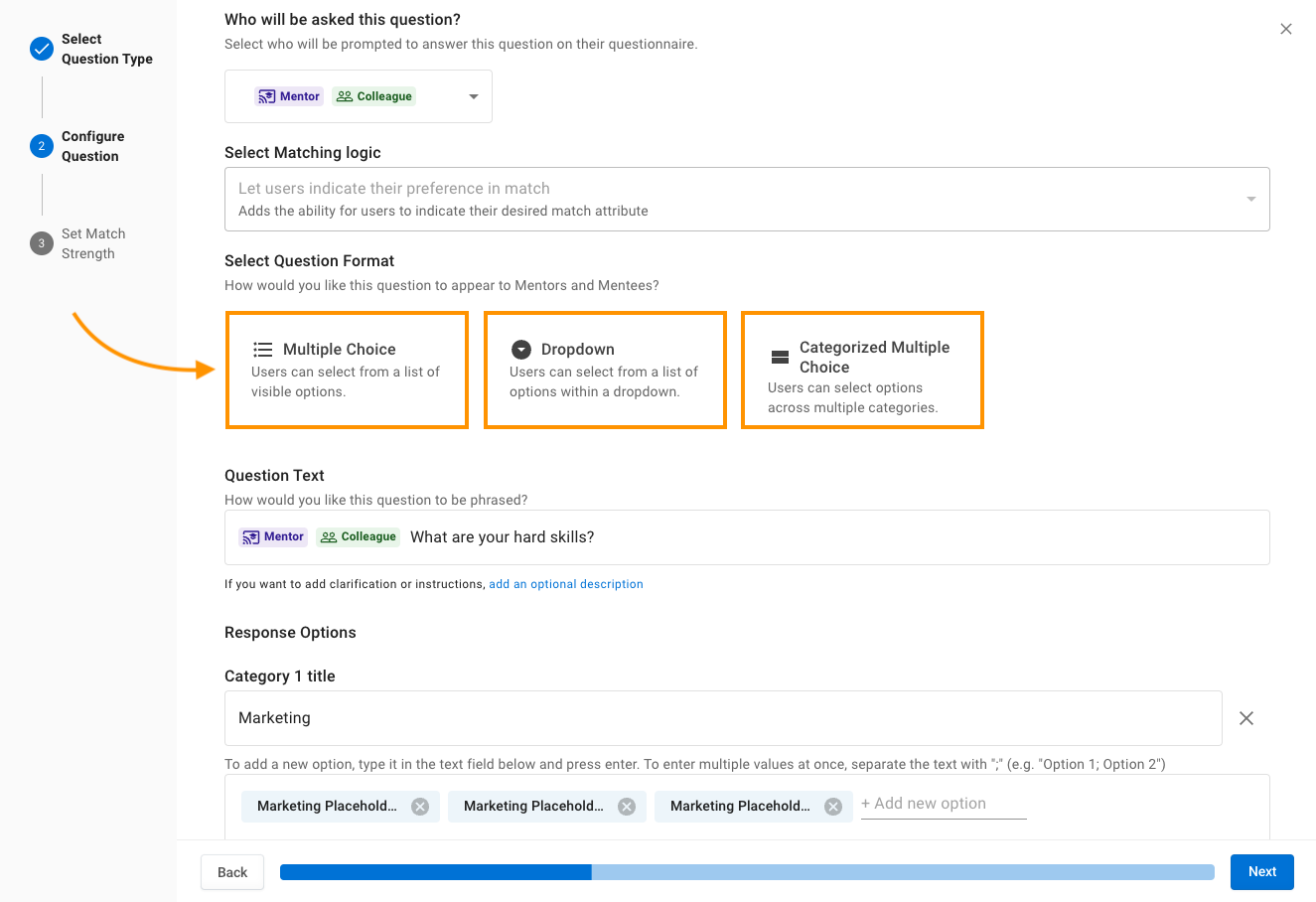Click the blue progress bar
The image size is (1316, 902).
[747, 872]
